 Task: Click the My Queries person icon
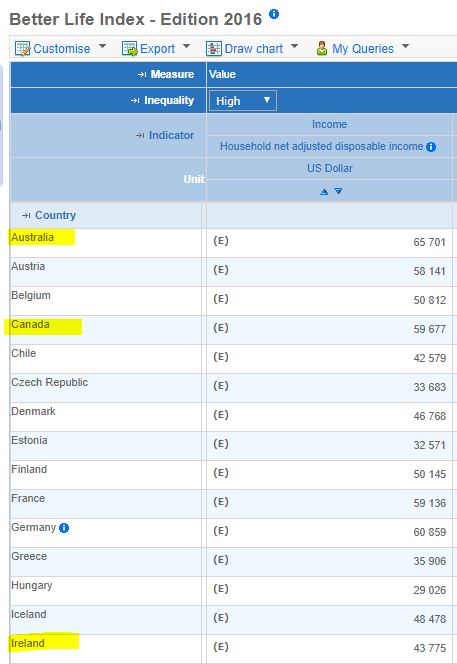click(322, 48)
